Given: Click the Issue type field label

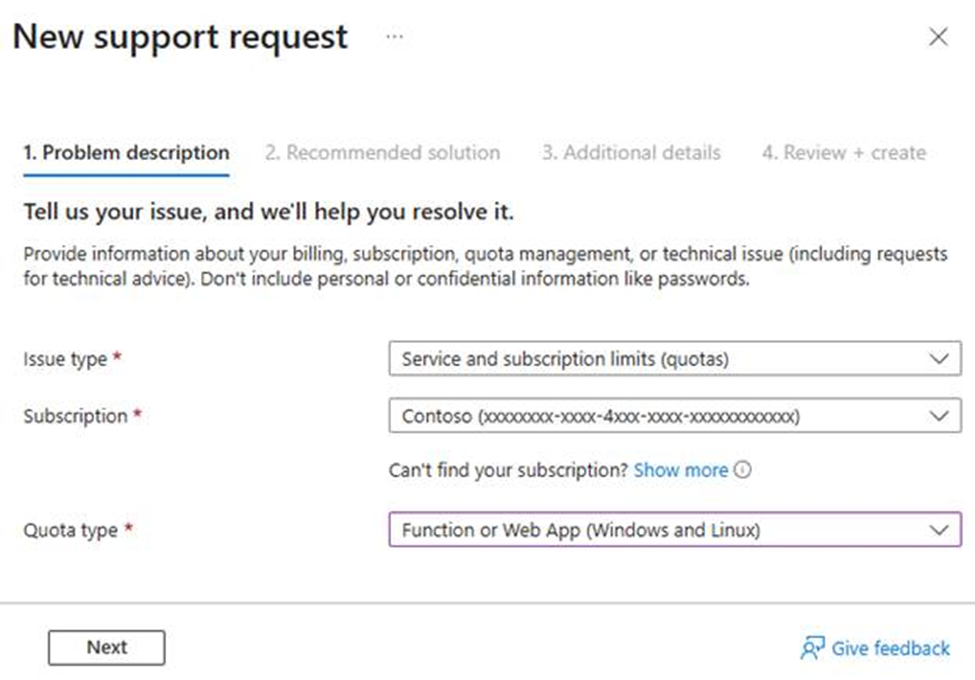Looking at the screenshot, I should (65, 359).
